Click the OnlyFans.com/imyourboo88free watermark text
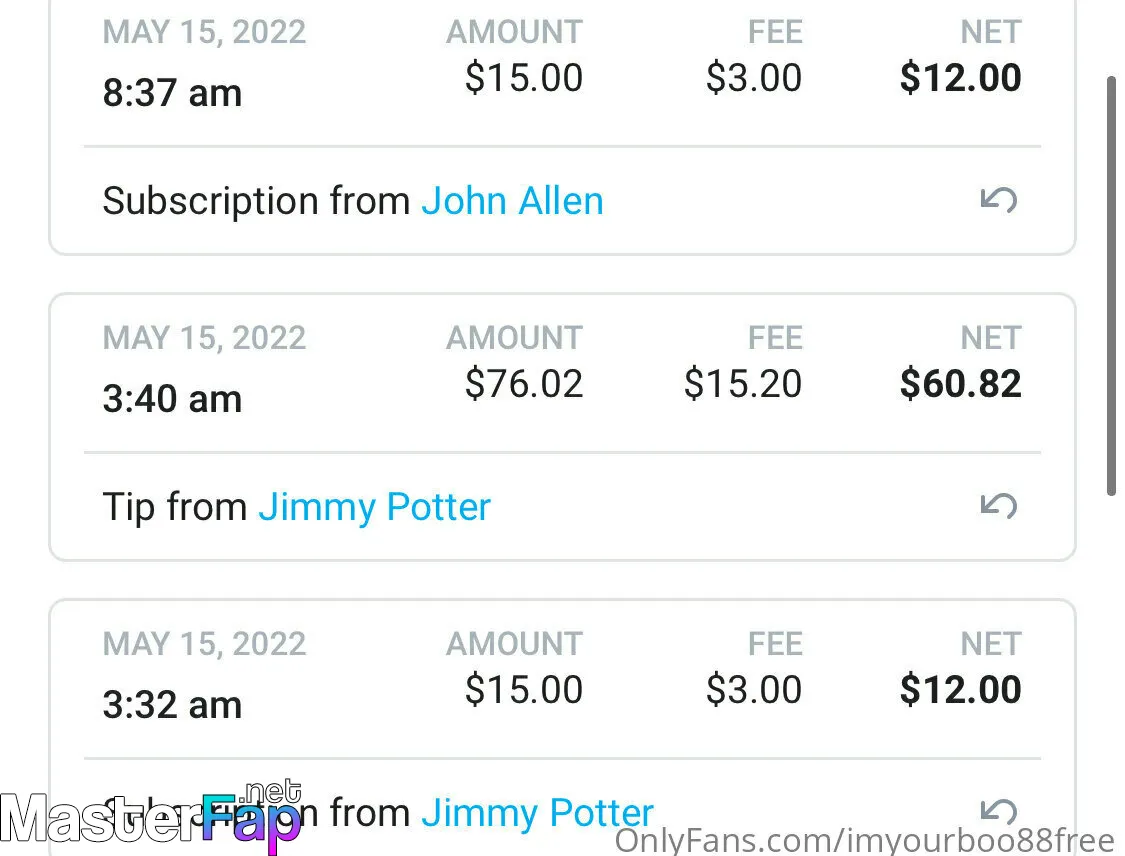Image resolution: width=1125 pixels, height=856 pixels. tap(865, 840)
